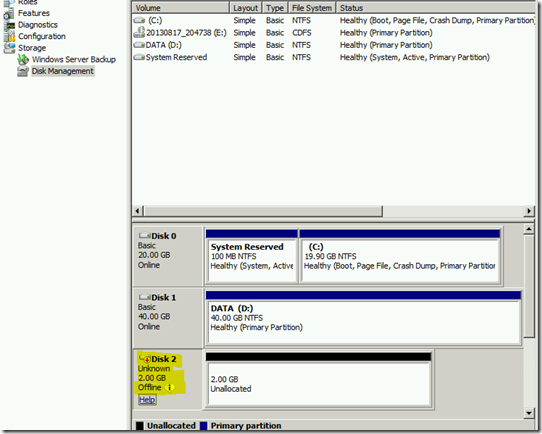Open Diagnostics in the tree
Viewport: 542px width, 434px height.
pos(38,25)
